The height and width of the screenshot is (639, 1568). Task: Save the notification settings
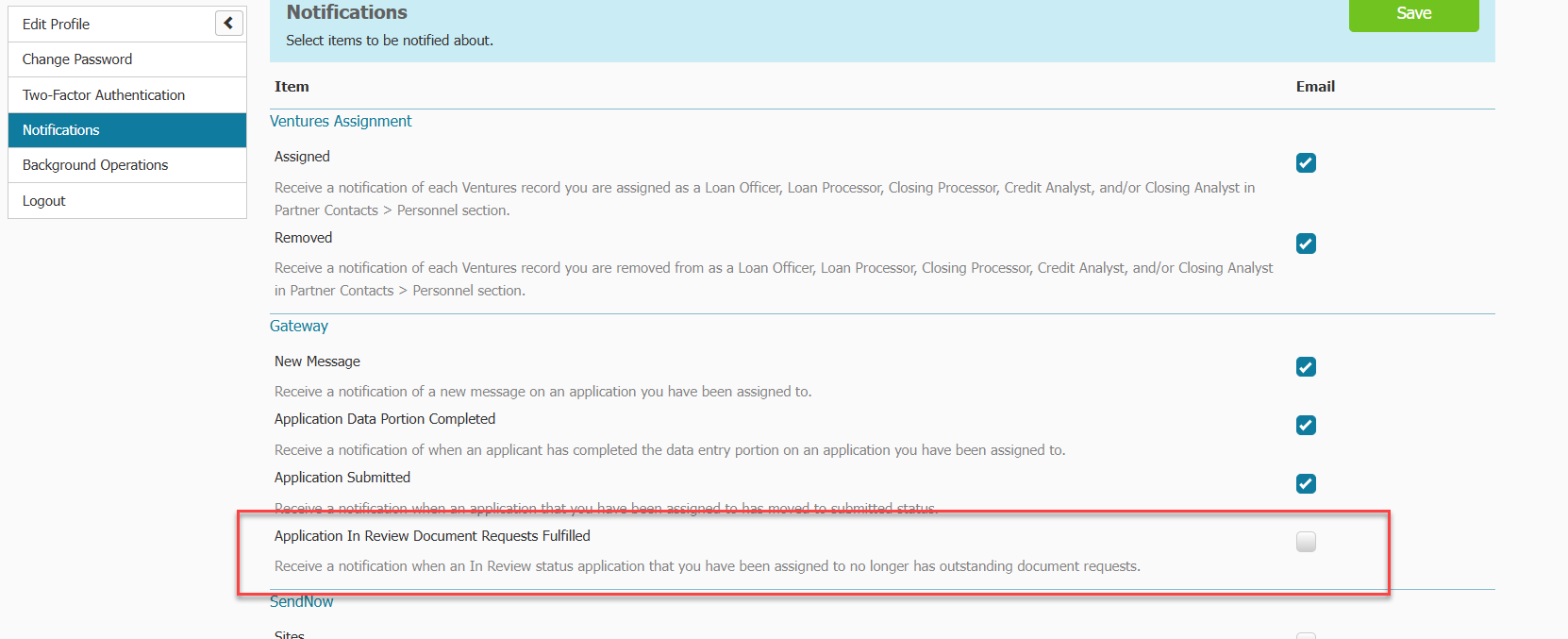coord(1412,14)
